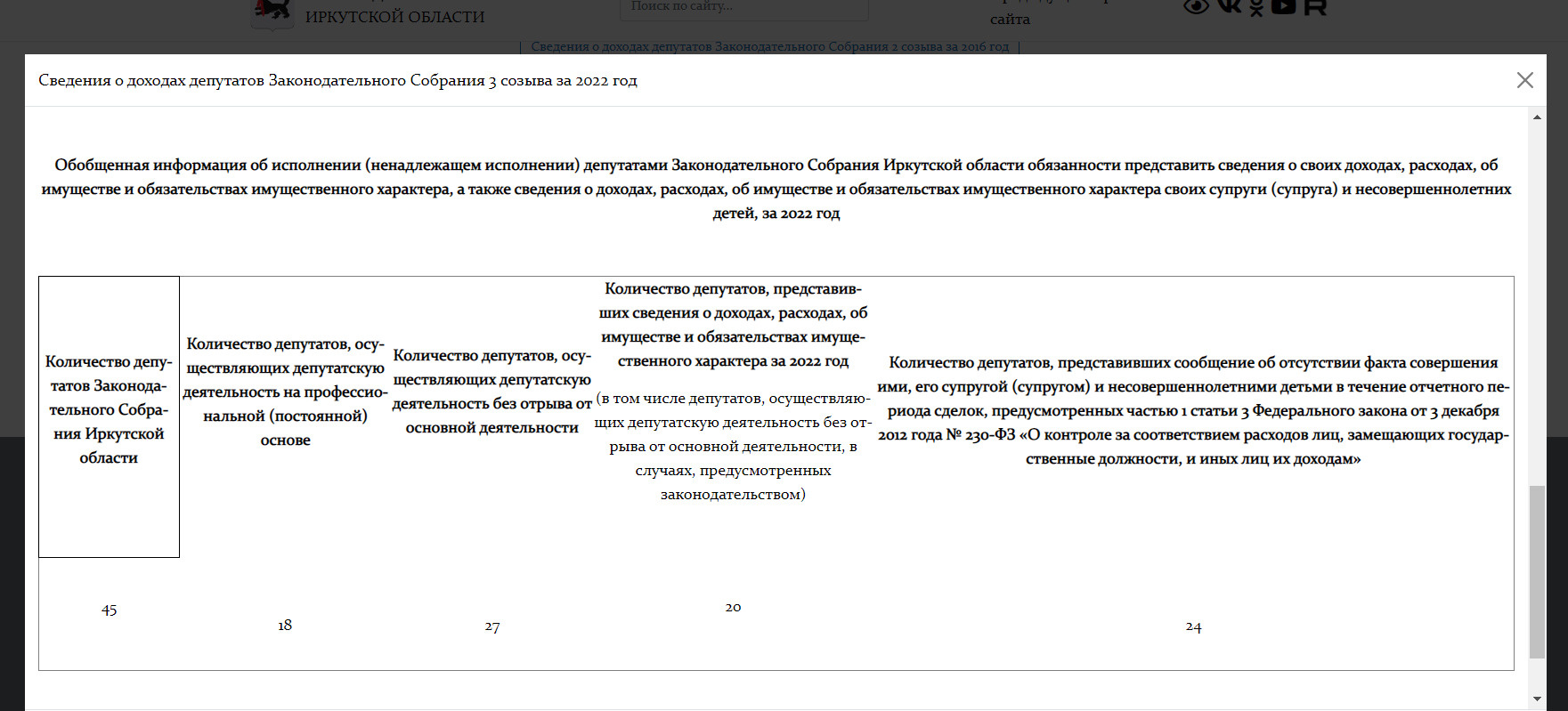Select the value 18 in the table

tap(285, 626)
